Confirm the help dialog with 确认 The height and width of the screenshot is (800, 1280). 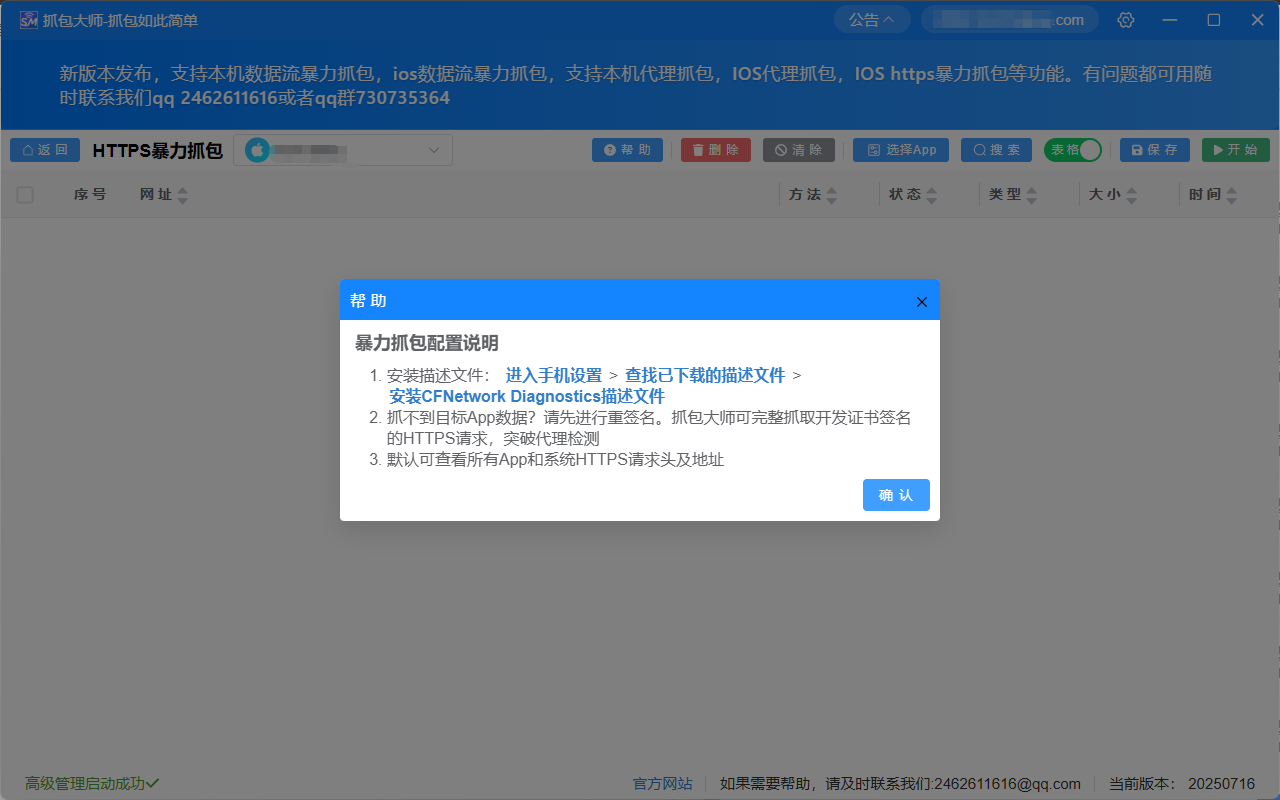pyautogui.click(x=896, y=494)
